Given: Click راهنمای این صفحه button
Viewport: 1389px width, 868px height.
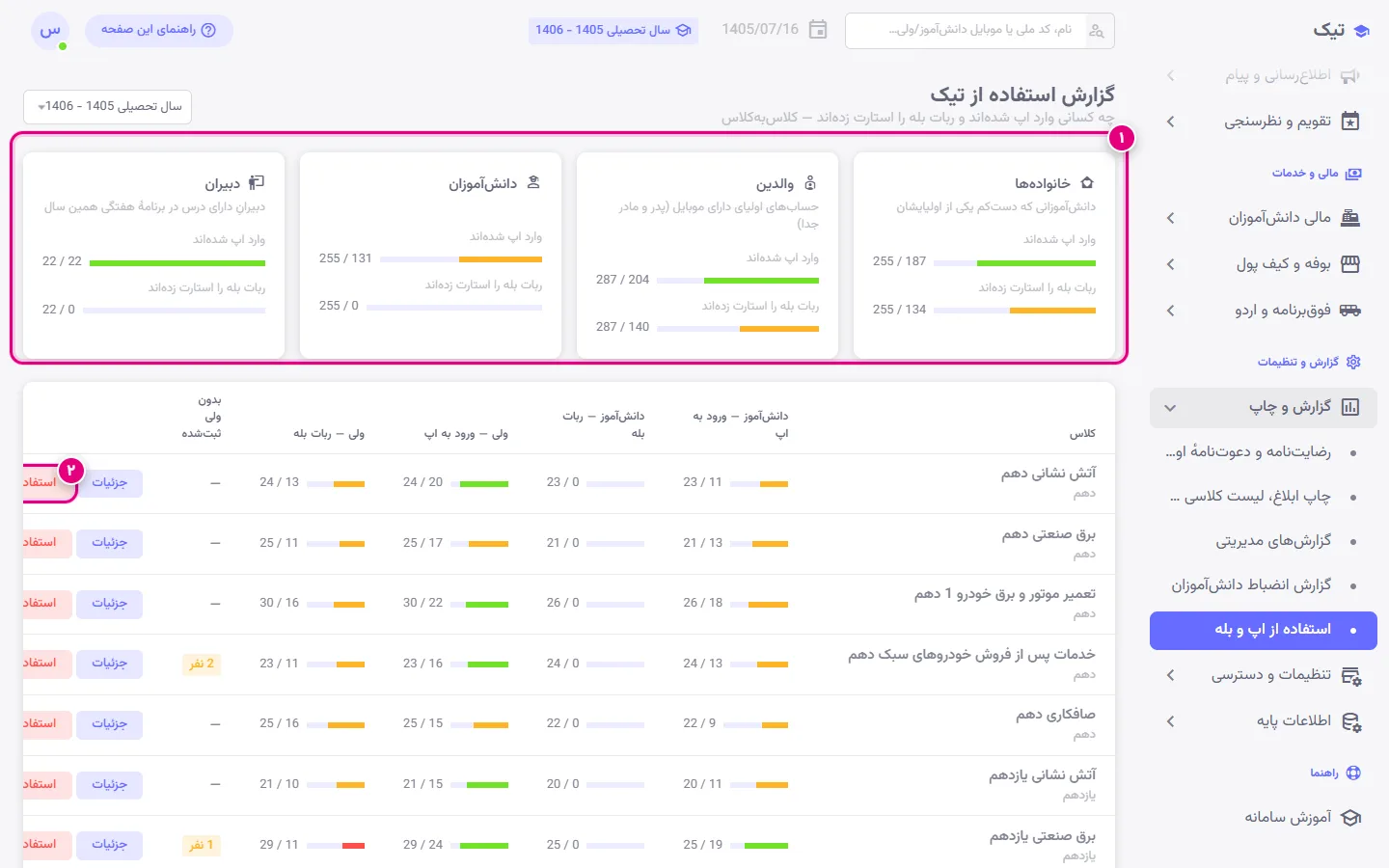Looking at the screenshot, I should click(x=159, y=30).
